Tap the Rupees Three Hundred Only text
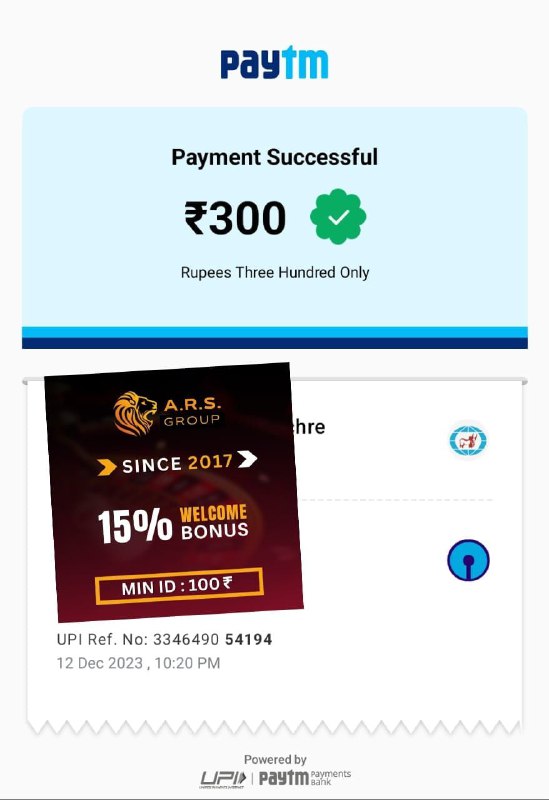The height and width of the screenshot is (800, 549). point(274,272)
